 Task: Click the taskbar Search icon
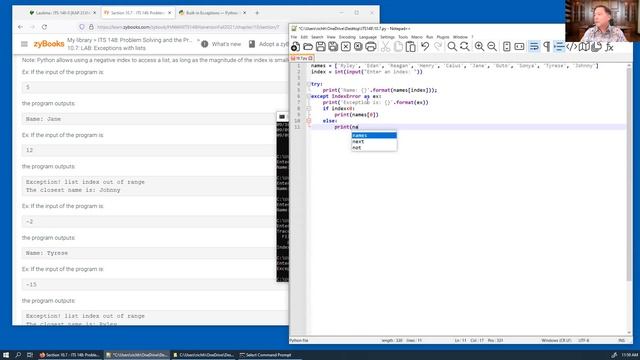[x=18, y=355]
